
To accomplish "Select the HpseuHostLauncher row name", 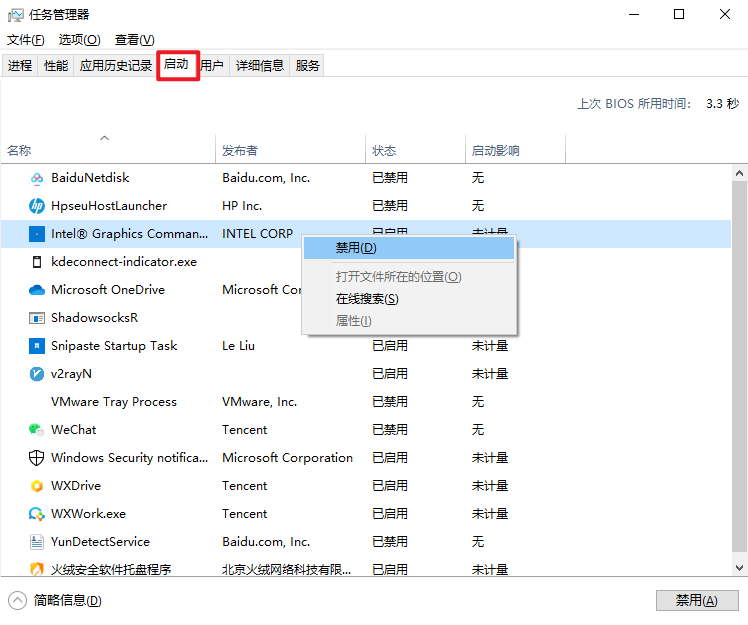I will tap(109, 206).
